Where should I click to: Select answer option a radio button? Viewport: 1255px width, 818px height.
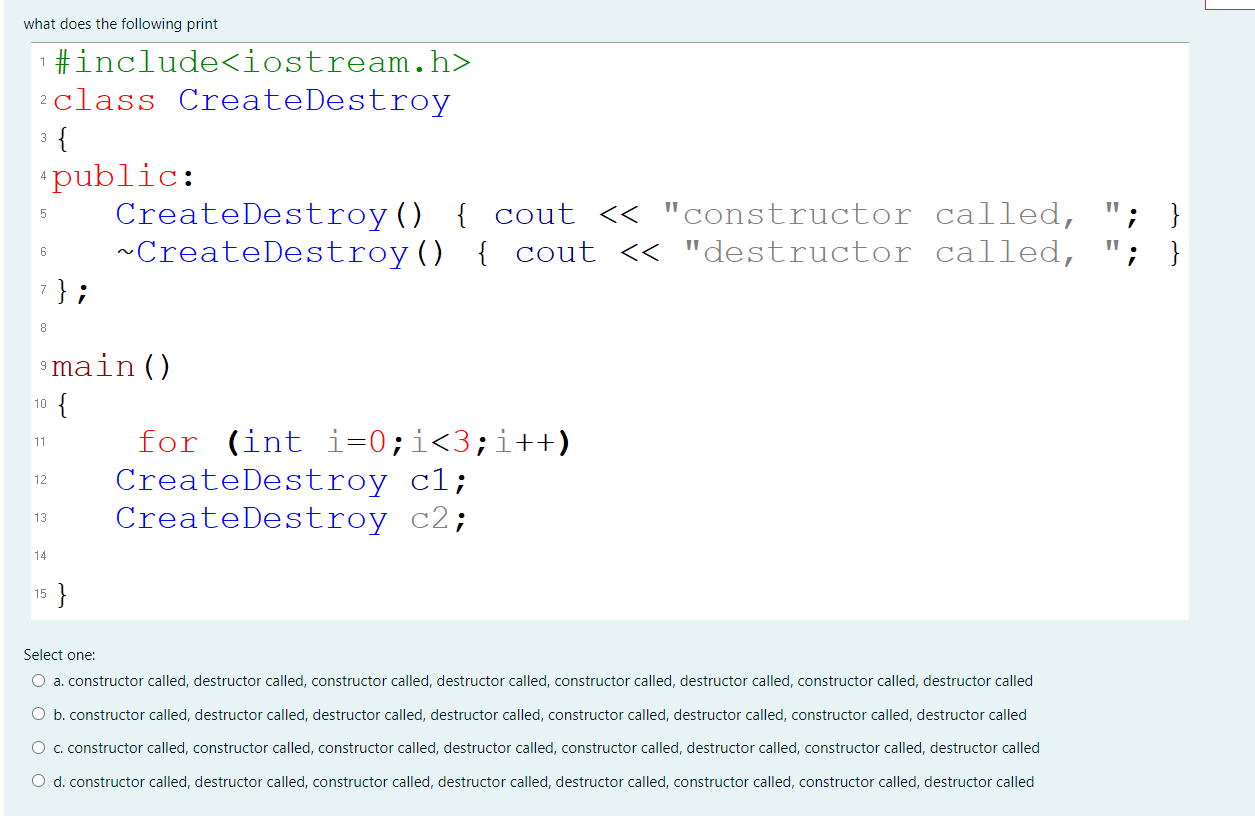38,680
